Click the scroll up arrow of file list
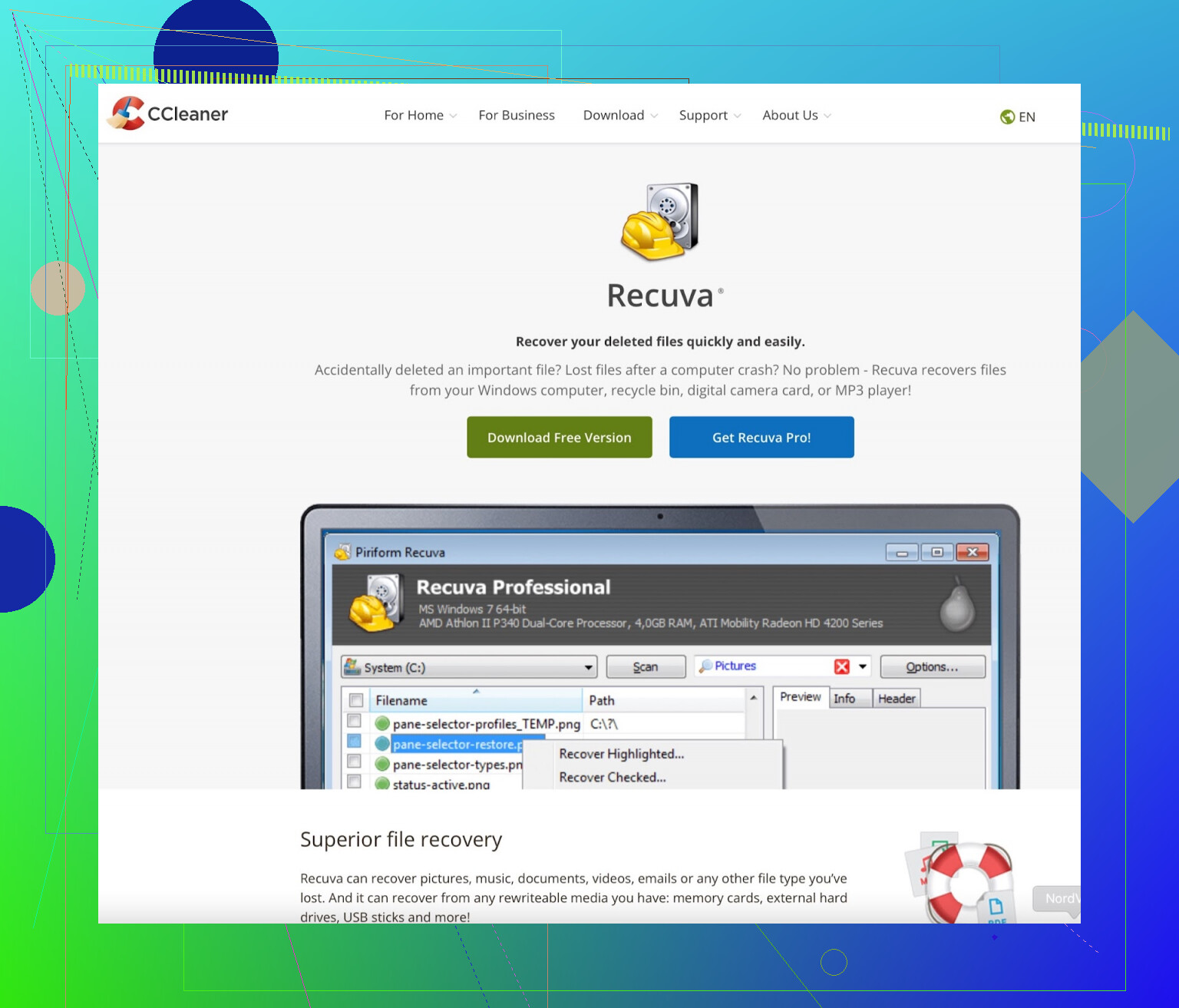Image resolution: width=1179 pixels, height=1008 pixels. click(x=754, y=698)
